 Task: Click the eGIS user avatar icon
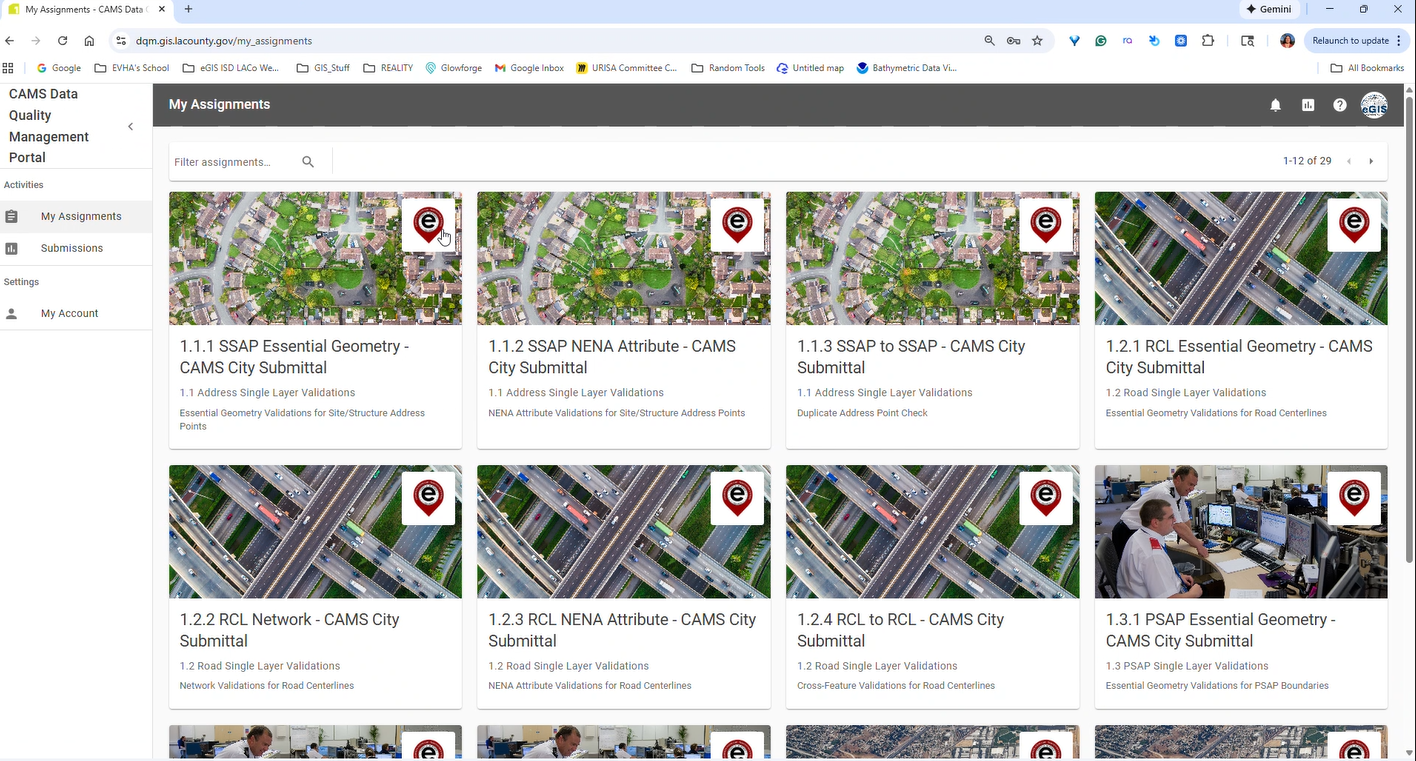coord(1374,105)
